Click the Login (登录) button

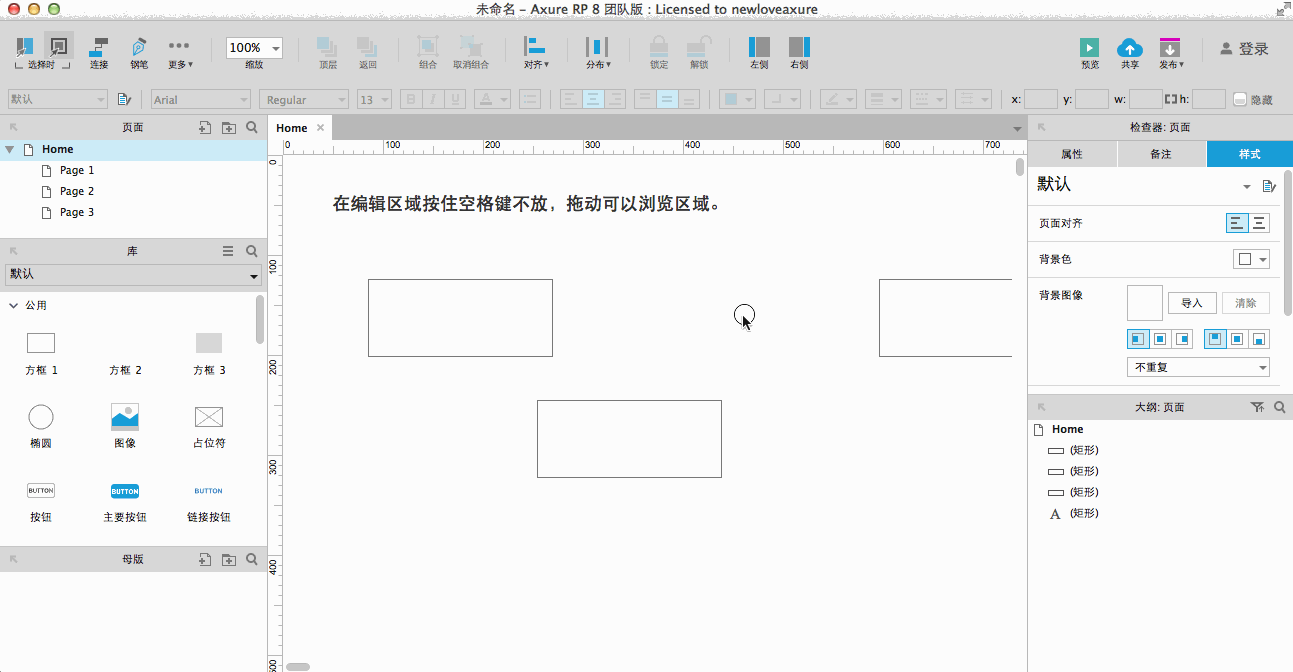(x=1244, y=49)
